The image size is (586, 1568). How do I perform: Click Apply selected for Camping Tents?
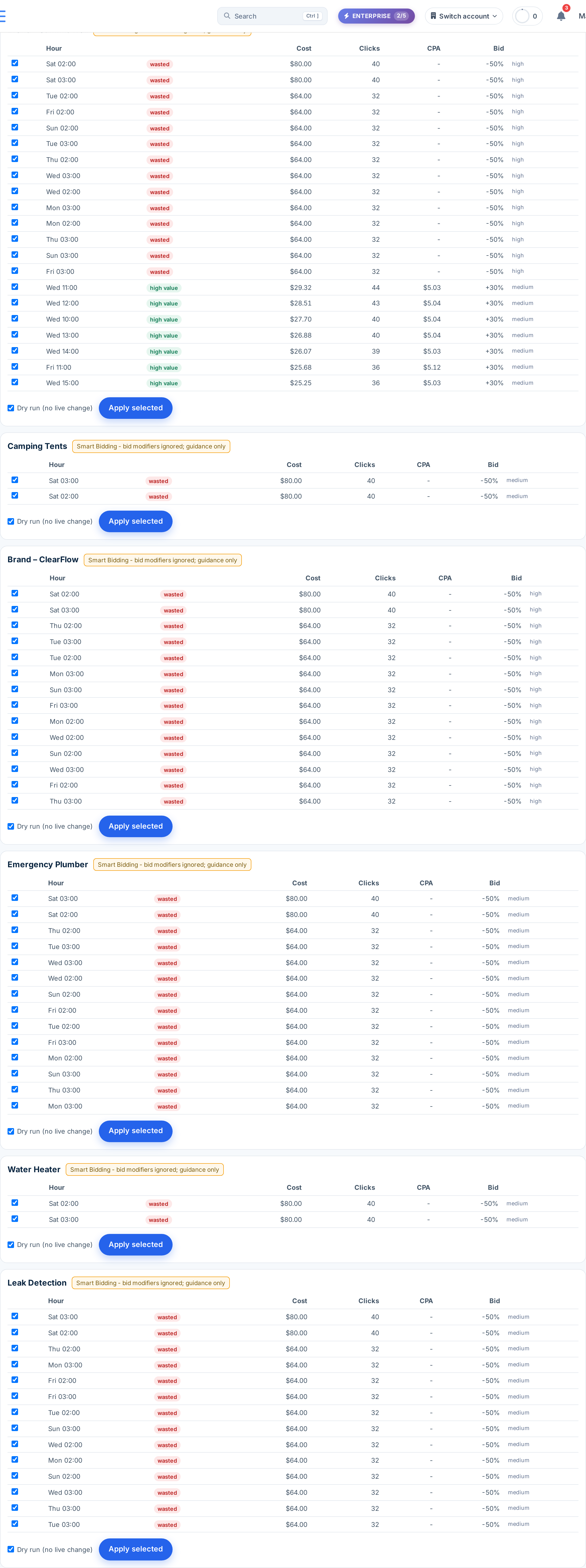point(136,522)
